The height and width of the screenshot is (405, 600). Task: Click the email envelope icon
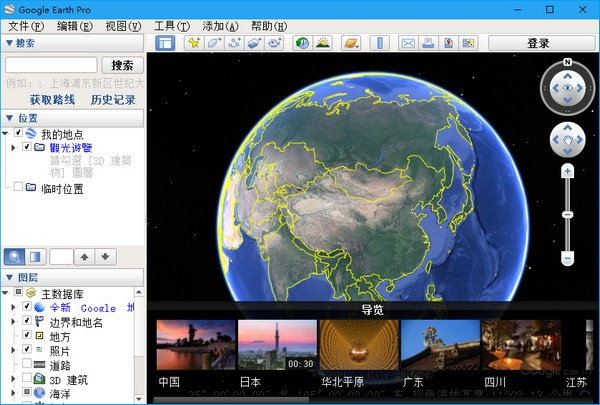coord(408,43)
